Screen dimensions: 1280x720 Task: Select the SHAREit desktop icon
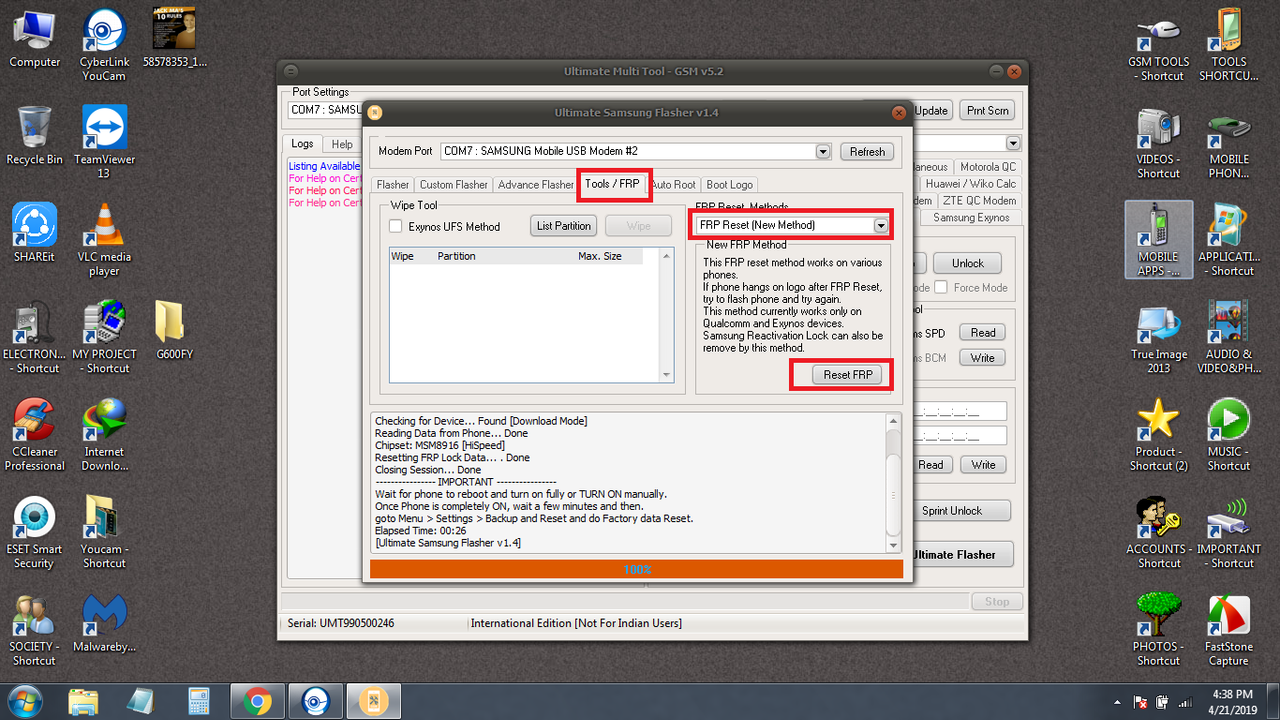(x=35, y=232)
